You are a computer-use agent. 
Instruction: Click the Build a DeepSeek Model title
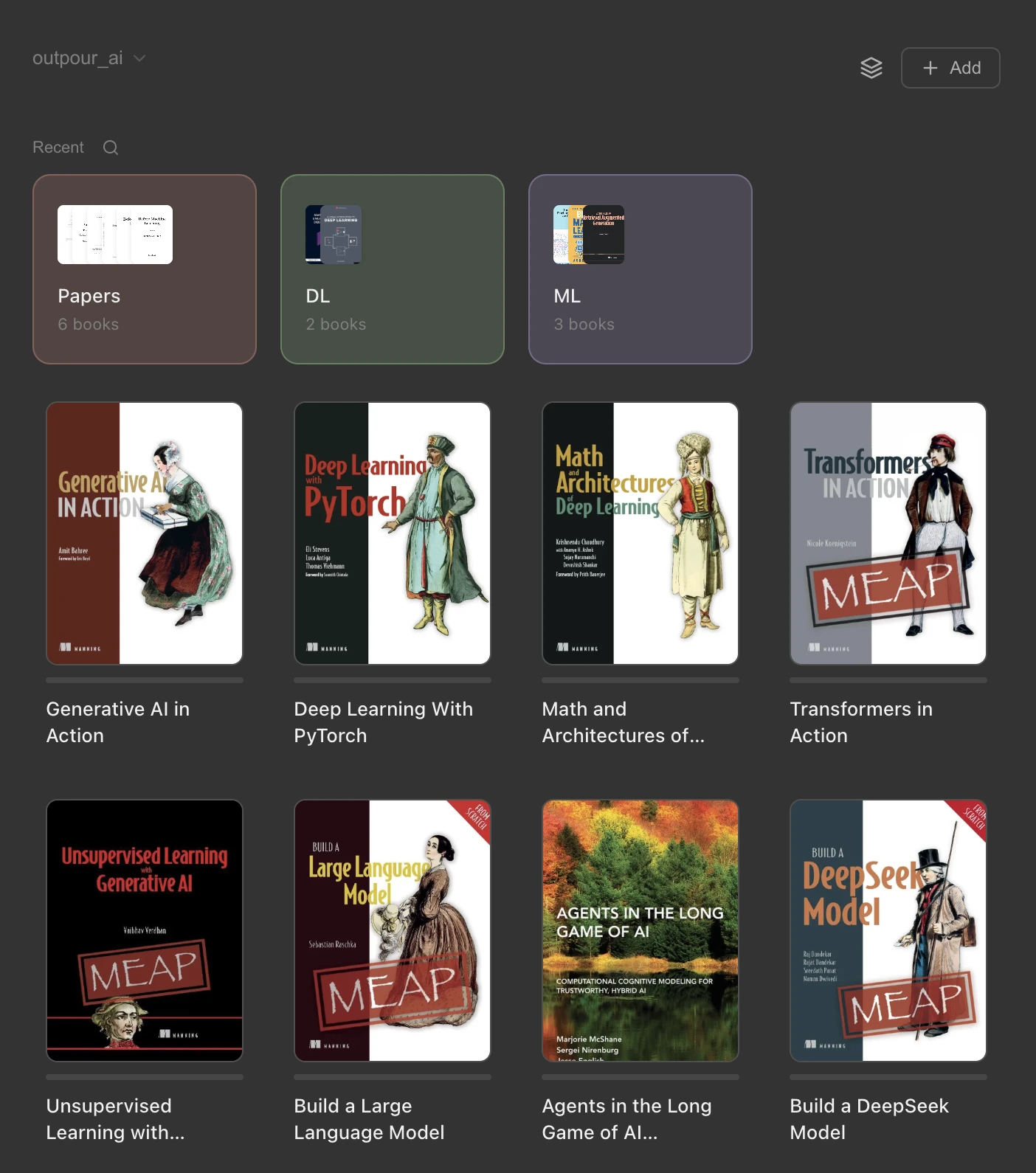(x=869, y=1119)
